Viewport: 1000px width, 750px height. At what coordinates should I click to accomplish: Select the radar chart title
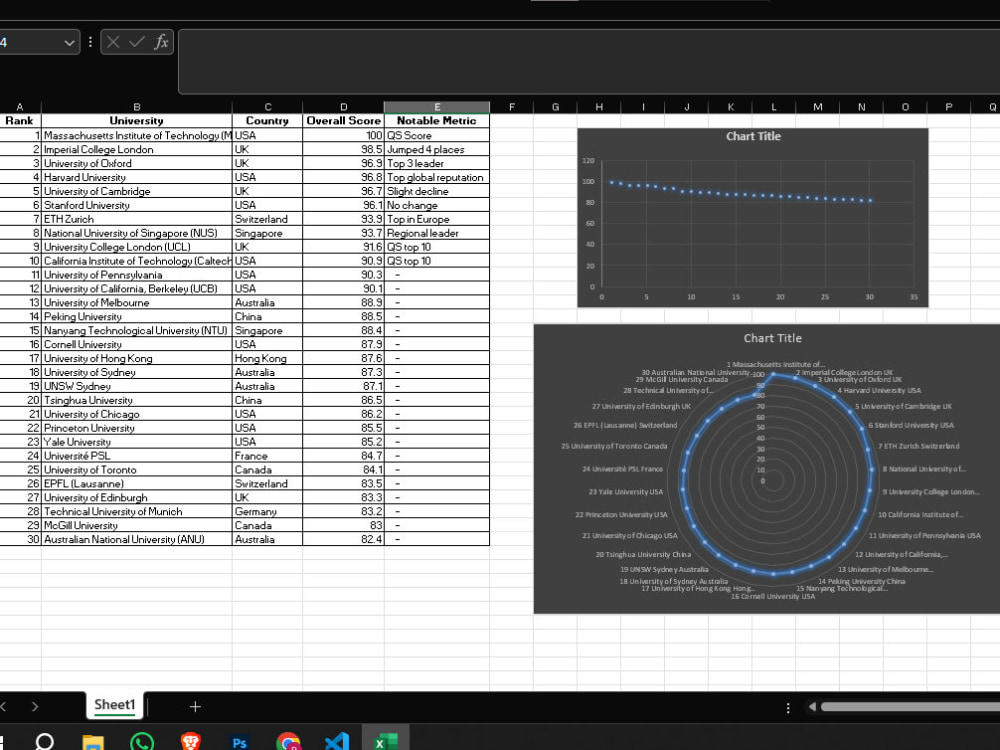point(772,339)
